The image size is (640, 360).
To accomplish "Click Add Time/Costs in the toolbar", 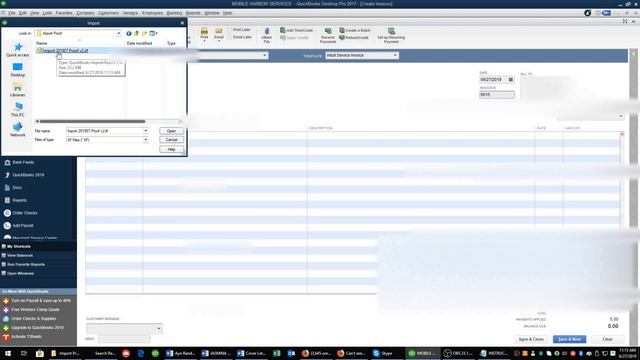I will 297,30.
